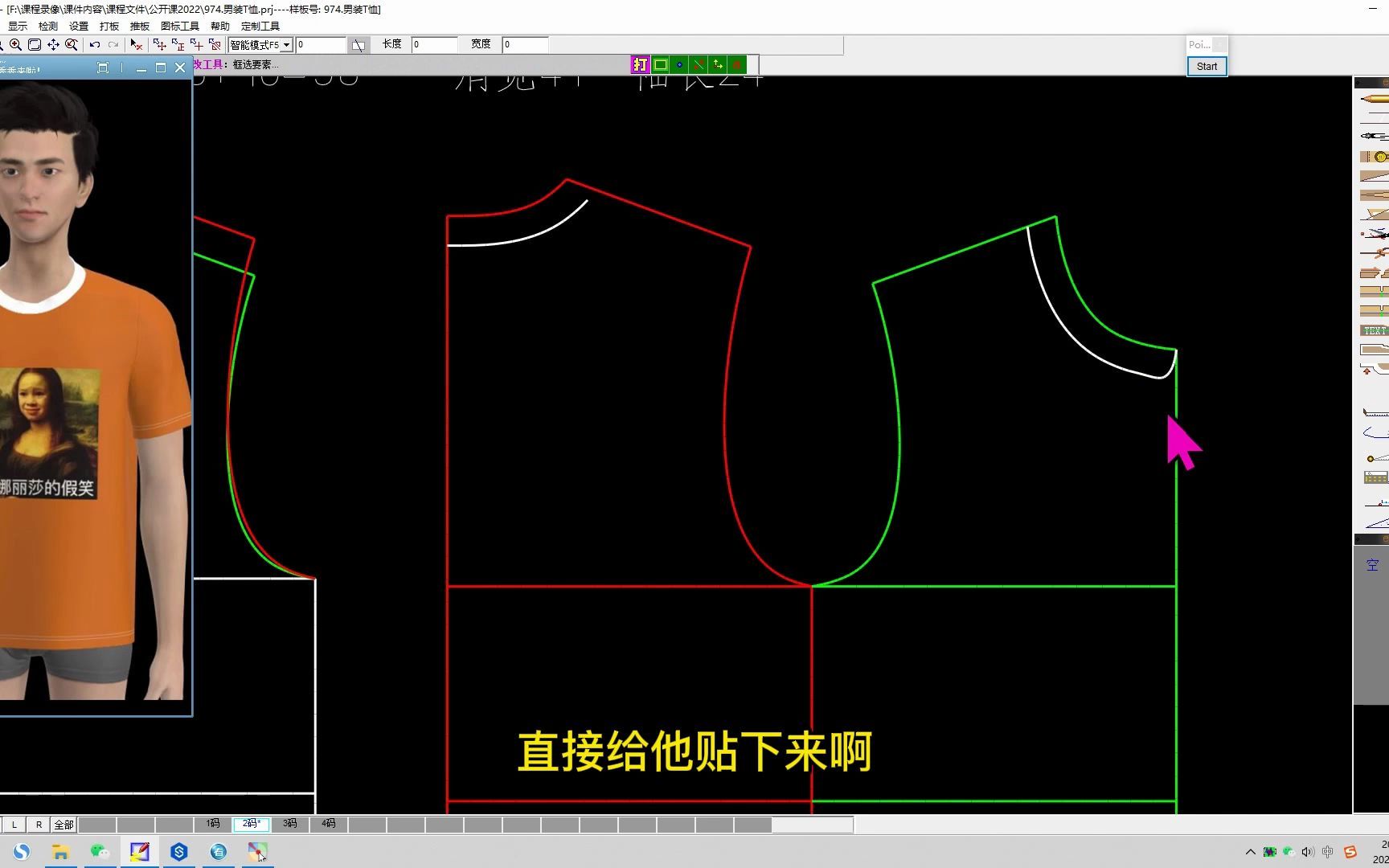Click the redo arrow icon
Image resolution: width=1389 pixels, height=868 pixels.
113,45
